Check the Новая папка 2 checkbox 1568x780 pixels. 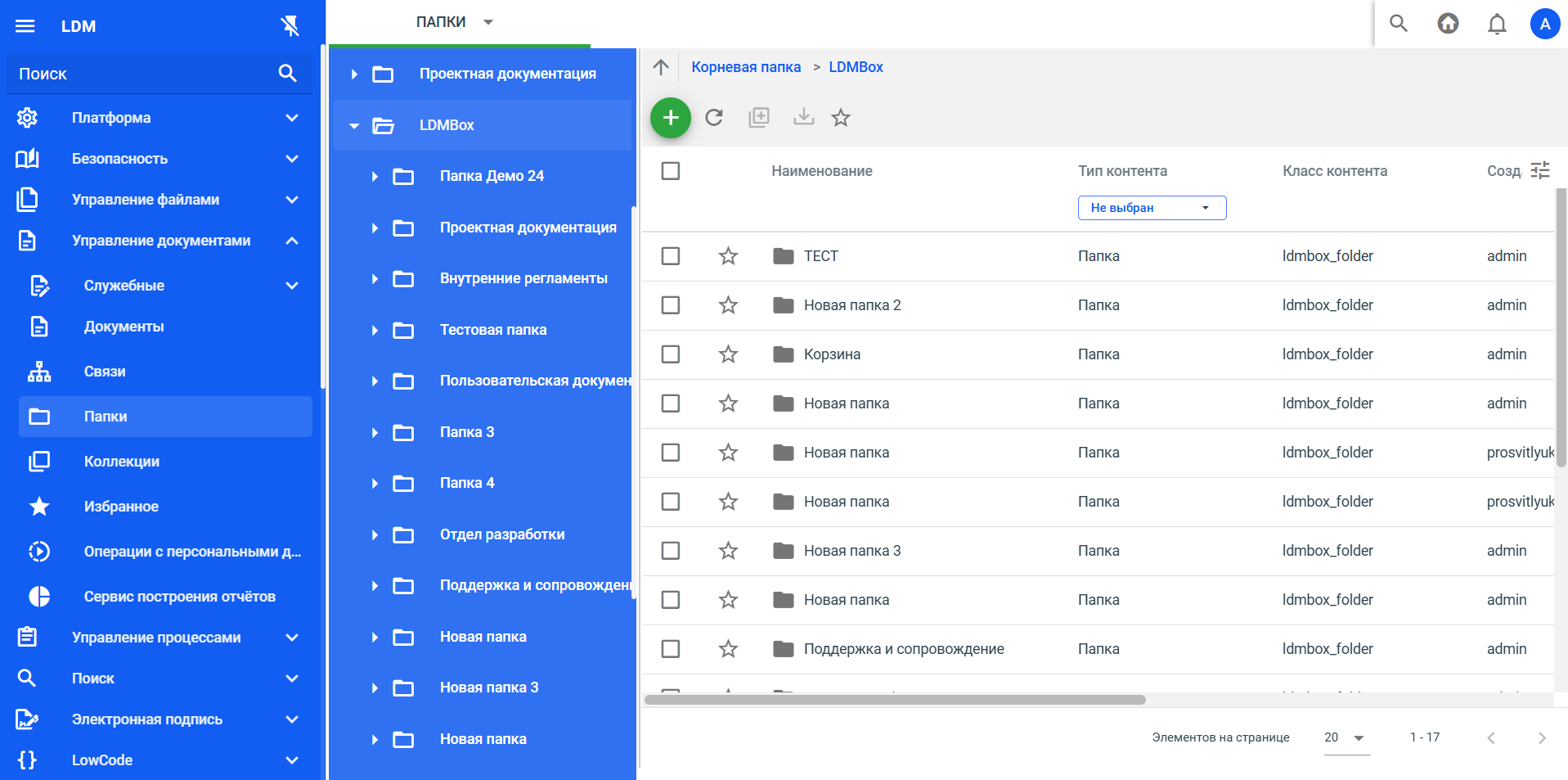671,305
